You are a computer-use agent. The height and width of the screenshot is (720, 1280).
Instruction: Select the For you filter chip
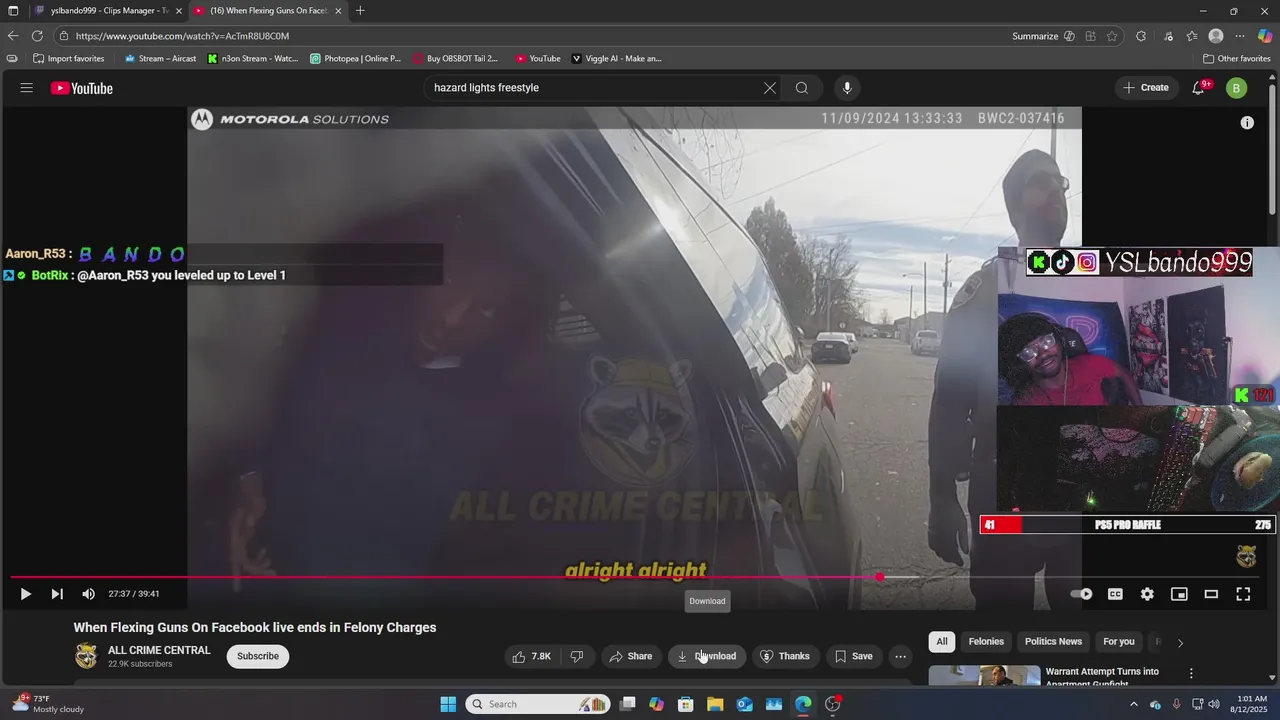(1119, 642)
